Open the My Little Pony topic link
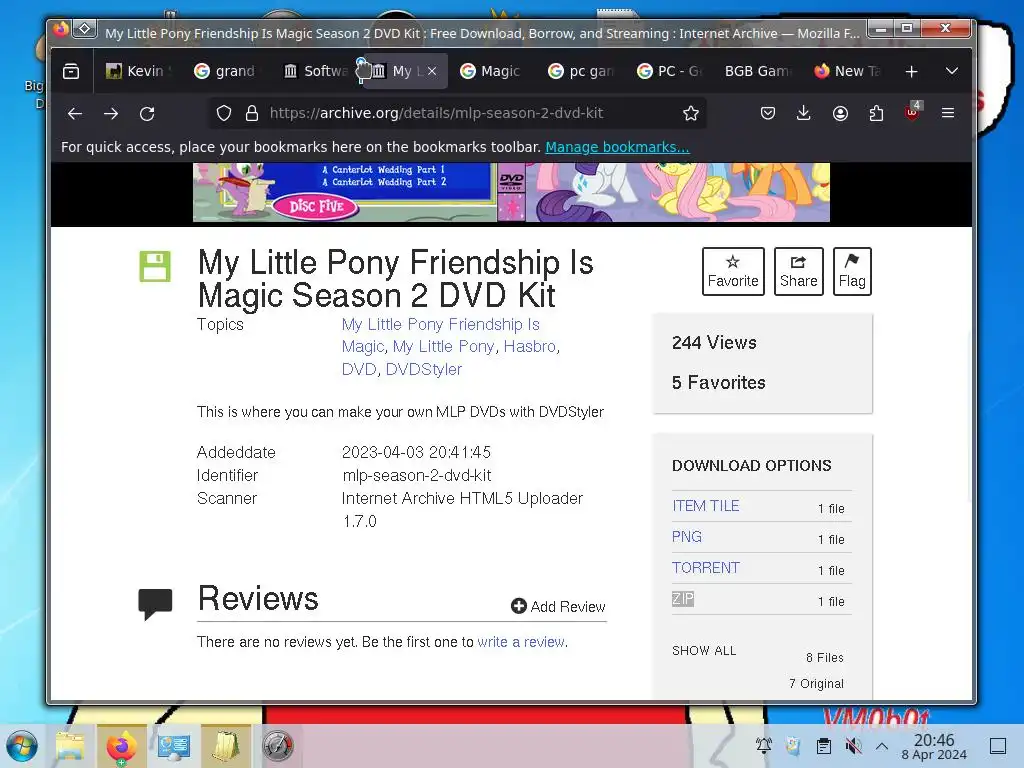 (444, 346)
